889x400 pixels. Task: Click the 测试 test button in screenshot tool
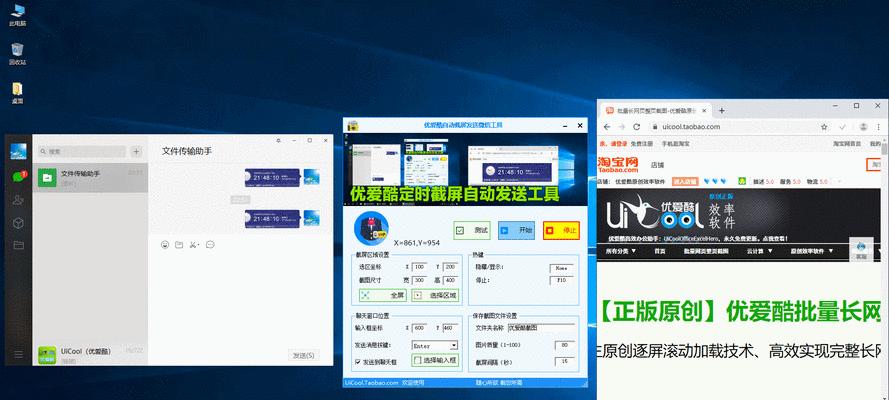click(x=472, y=231)
